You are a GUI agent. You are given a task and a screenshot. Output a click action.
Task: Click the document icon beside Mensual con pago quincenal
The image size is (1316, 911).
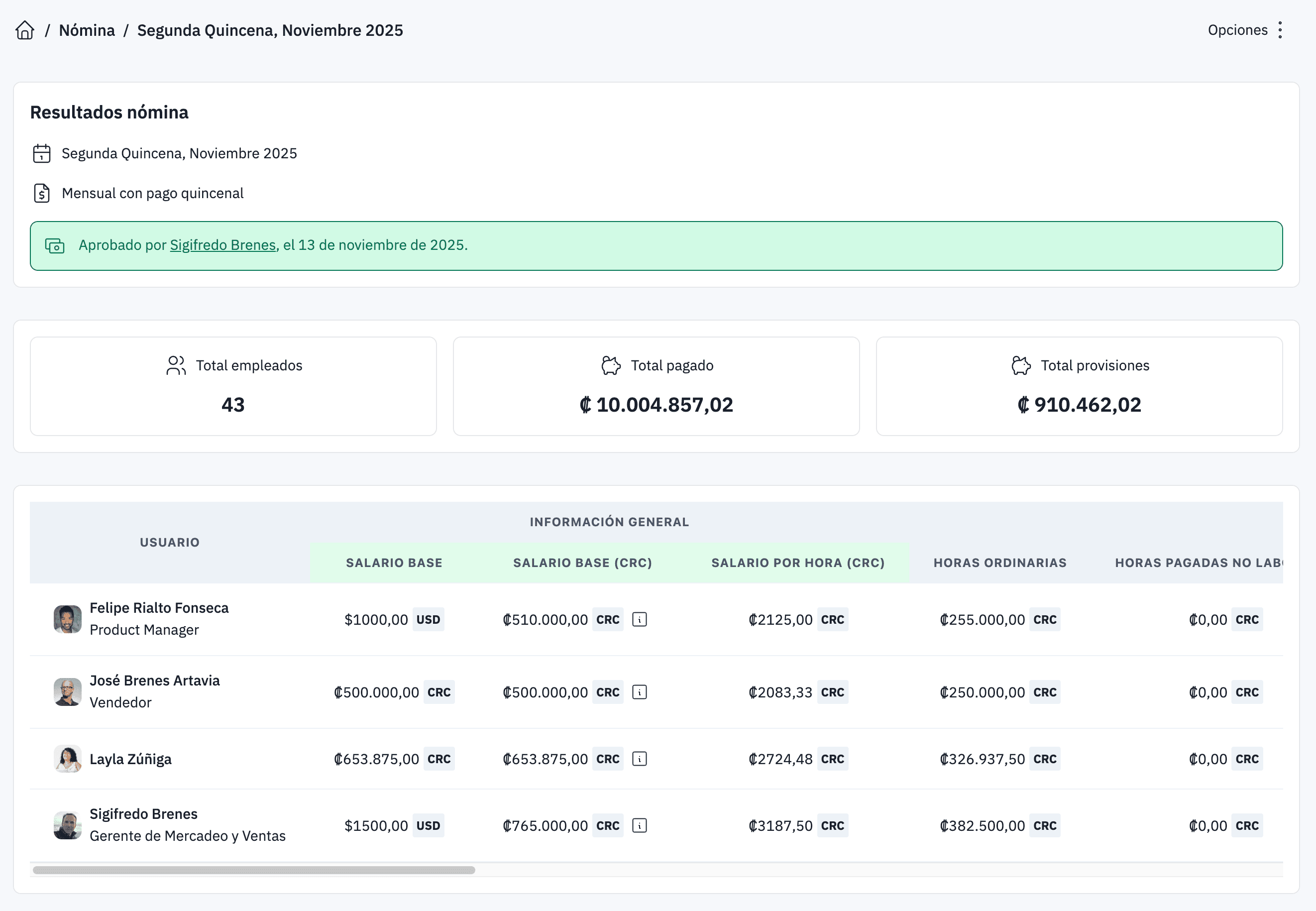42,194
